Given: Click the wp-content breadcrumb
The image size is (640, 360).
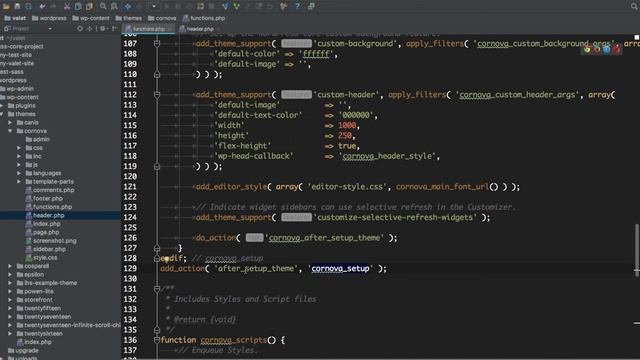Looking at the screenshot, I should [91, 18].
